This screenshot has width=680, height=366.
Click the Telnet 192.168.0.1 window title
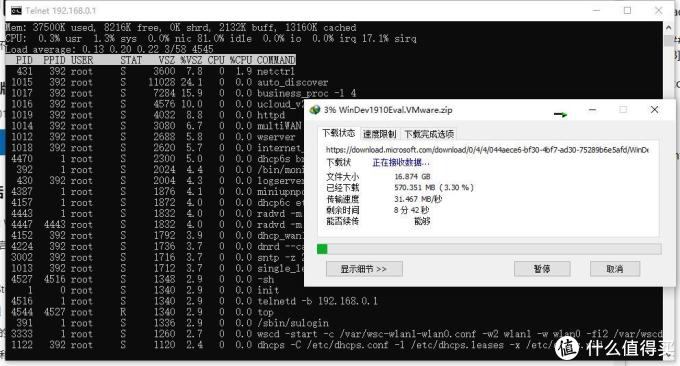(x=61, y=10)
